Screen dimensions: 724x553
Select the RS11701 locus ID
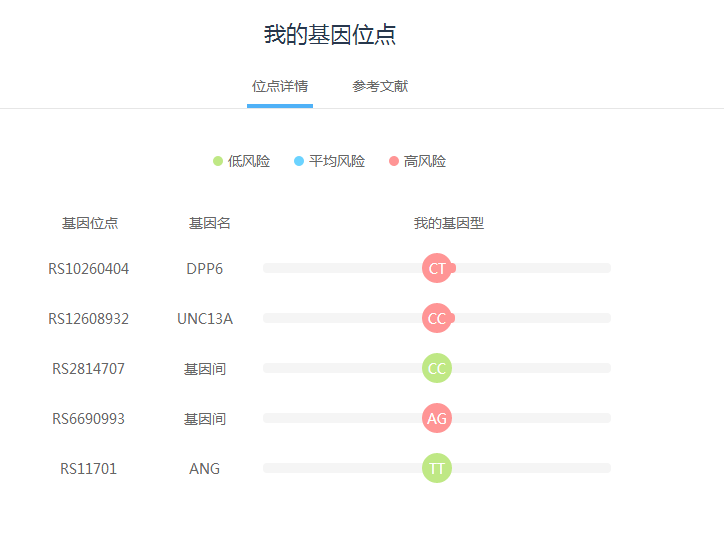point(89,469)
